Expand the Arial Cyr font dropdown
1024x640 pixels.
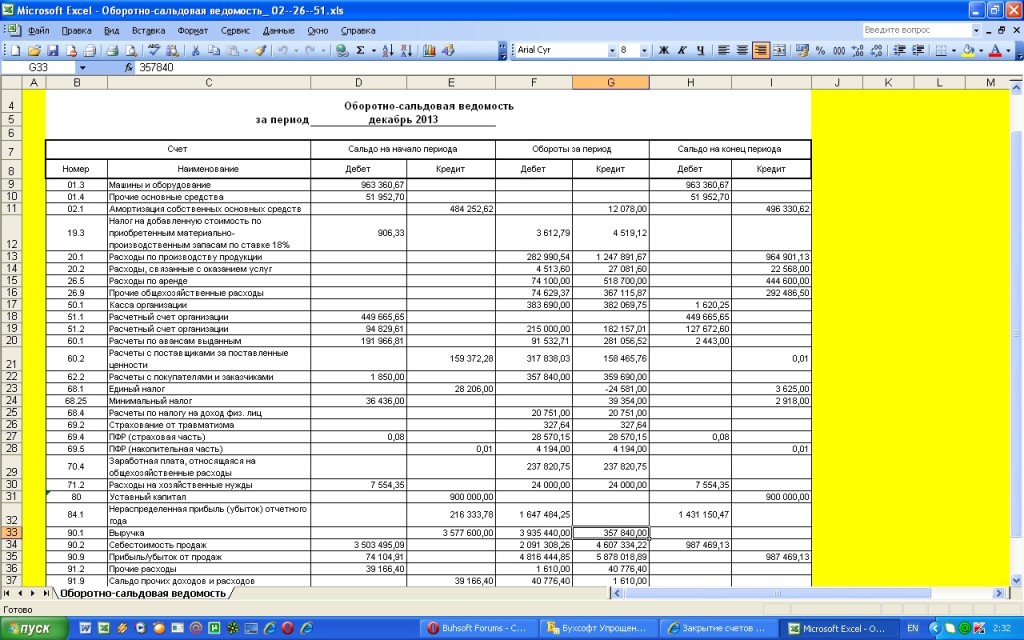[612, 50]
